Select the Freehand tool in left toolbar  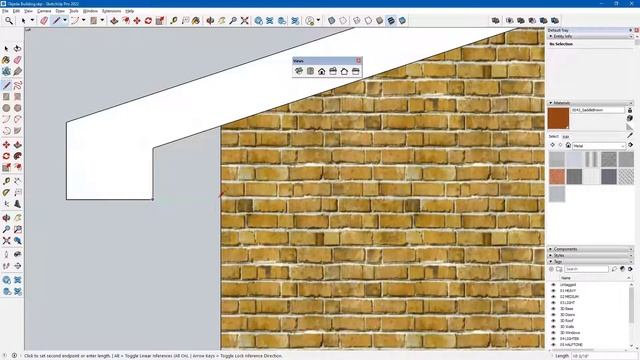pyautogui.click(x=18, y=85)
